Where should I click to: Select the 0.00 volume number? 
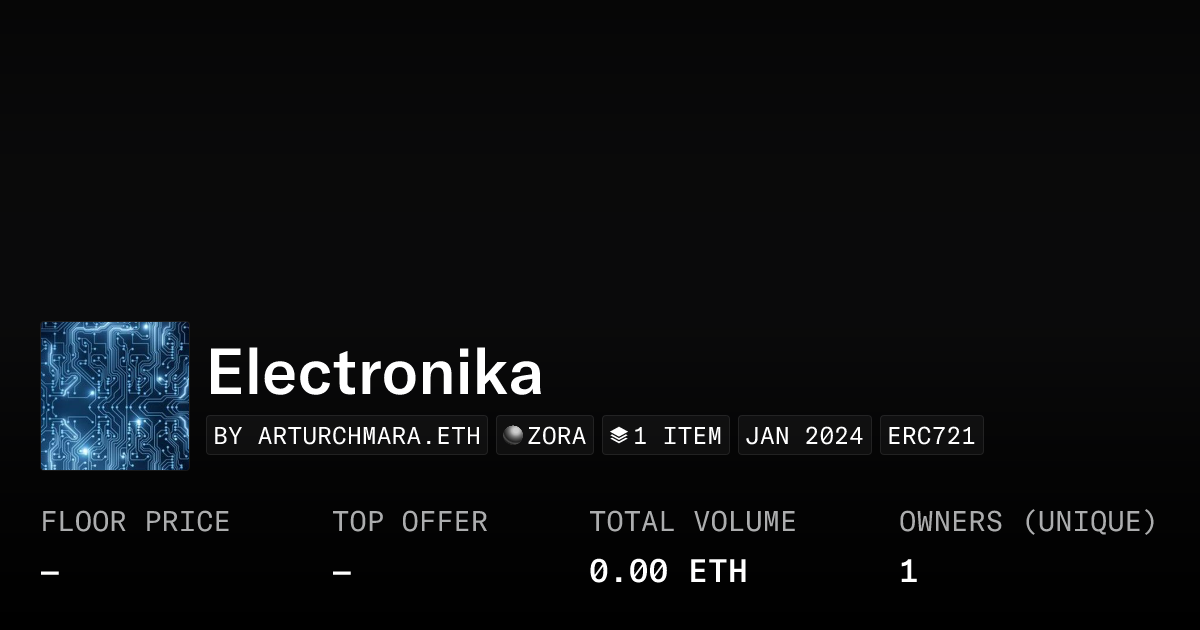point(628,572)
